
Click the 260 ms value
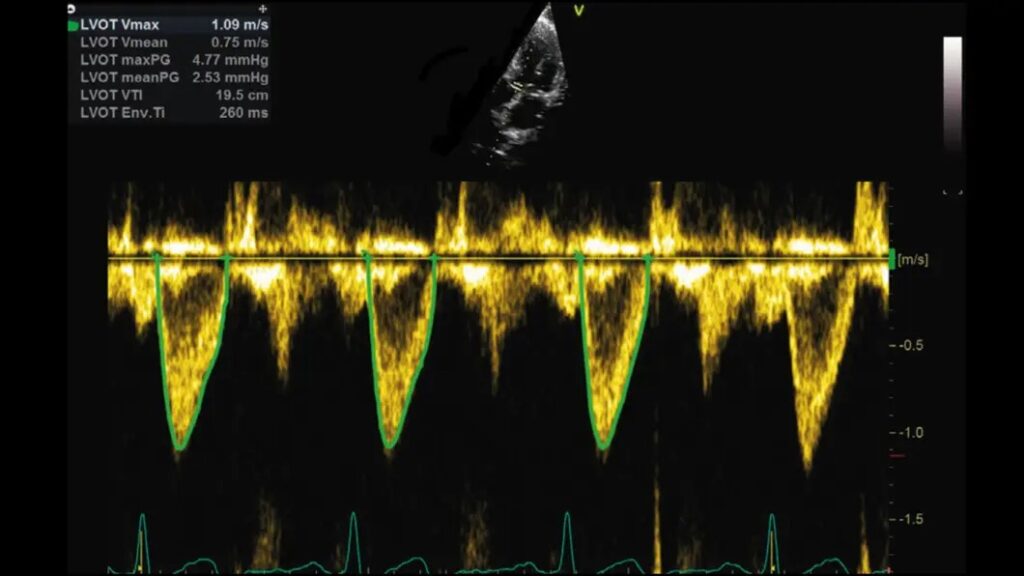244,113
